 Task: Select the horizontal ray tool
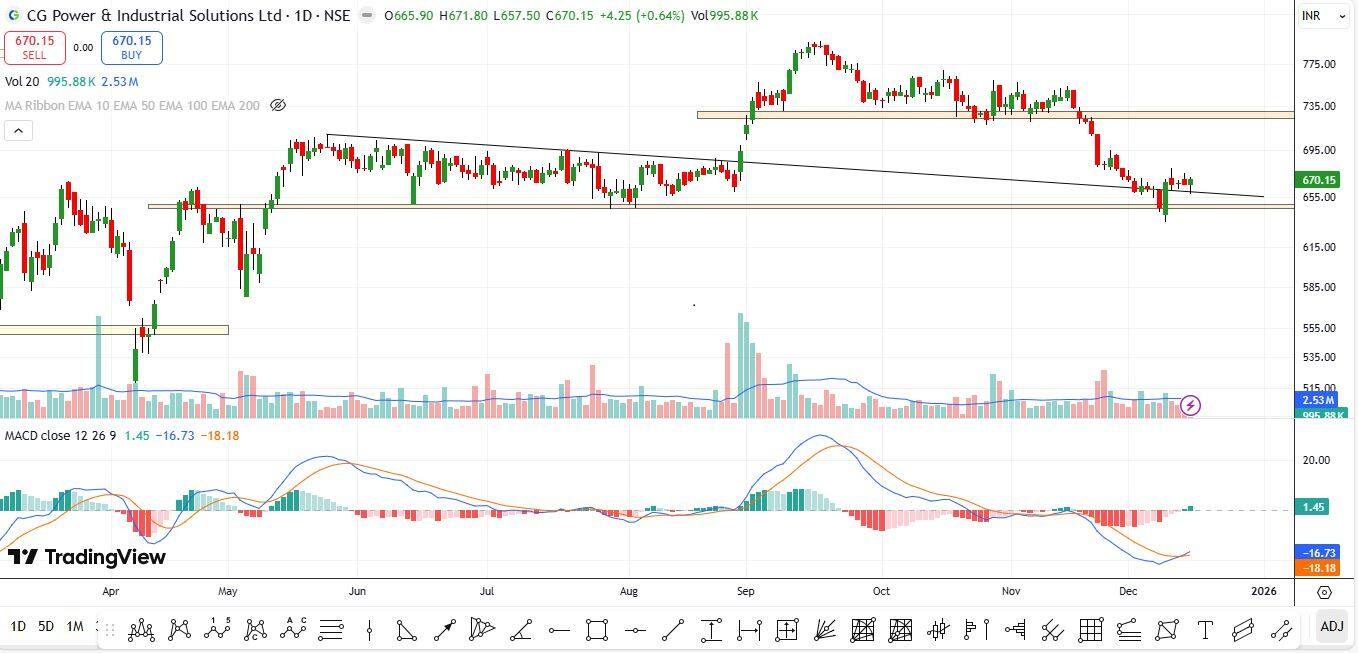click(x=559, y=630)
